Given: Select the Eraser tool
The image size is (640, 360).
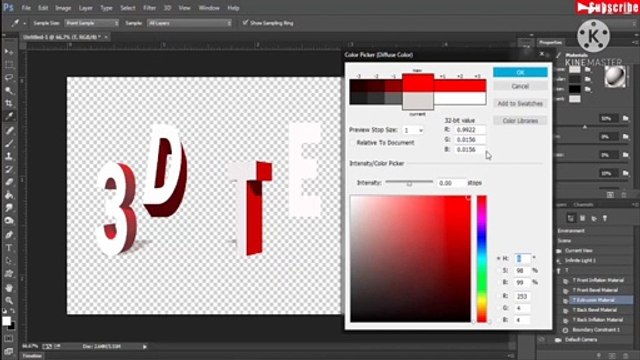Looking at the screenshot, I should [x=9, y=182].
